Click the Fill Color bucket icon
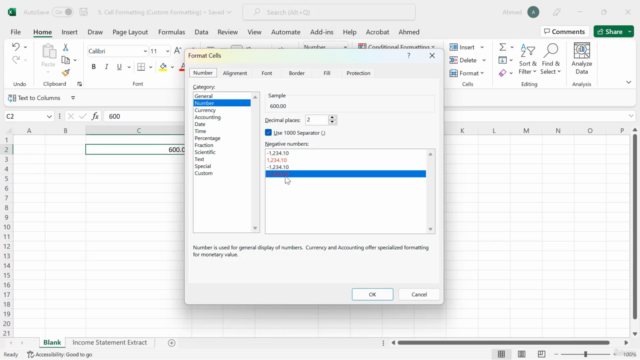 [x=163, y=67]
